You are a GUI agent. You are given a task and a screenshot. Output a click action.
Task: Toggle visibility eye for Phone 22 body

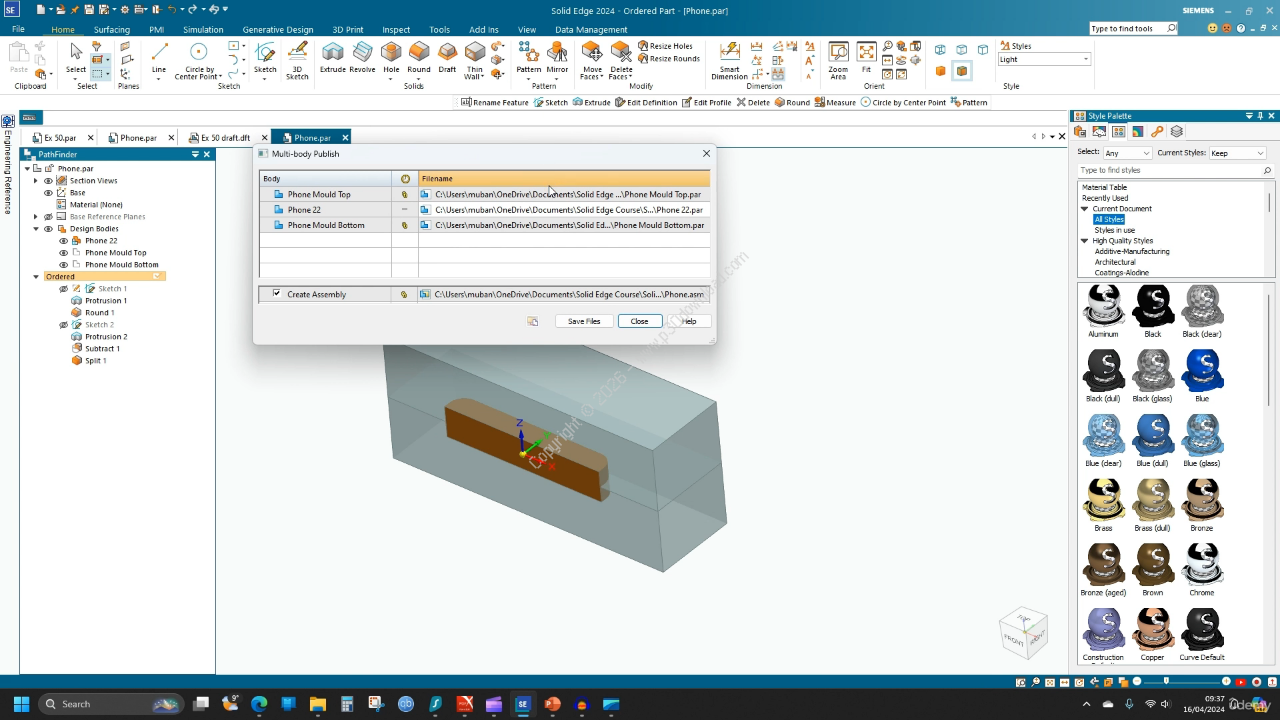click(x=64, y=241)
